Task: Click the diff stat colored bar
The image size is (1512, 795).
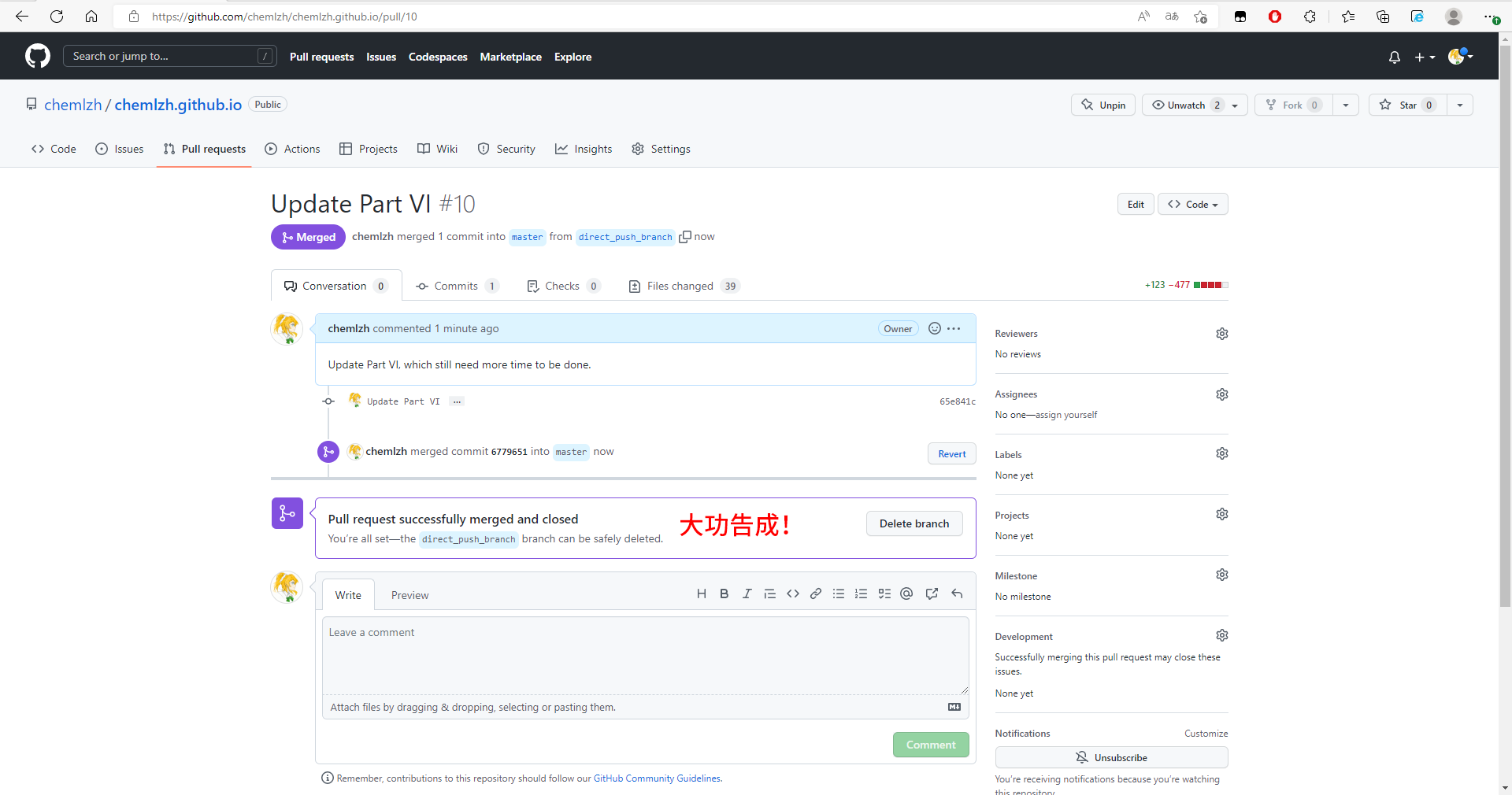Action: click(1210, 285)
